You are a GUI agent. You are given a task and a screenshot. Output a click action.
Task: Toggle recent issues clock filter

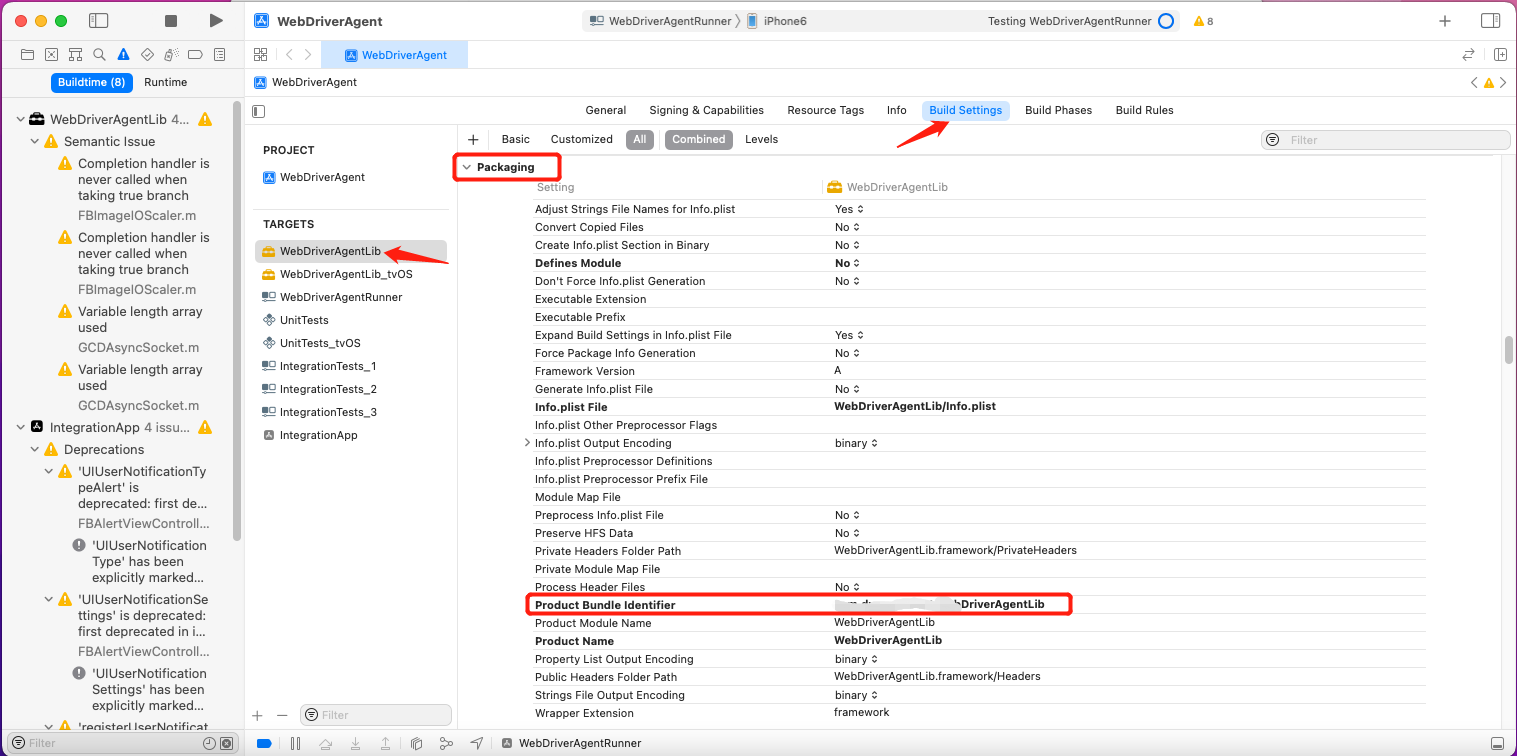(x=209, y=743)
